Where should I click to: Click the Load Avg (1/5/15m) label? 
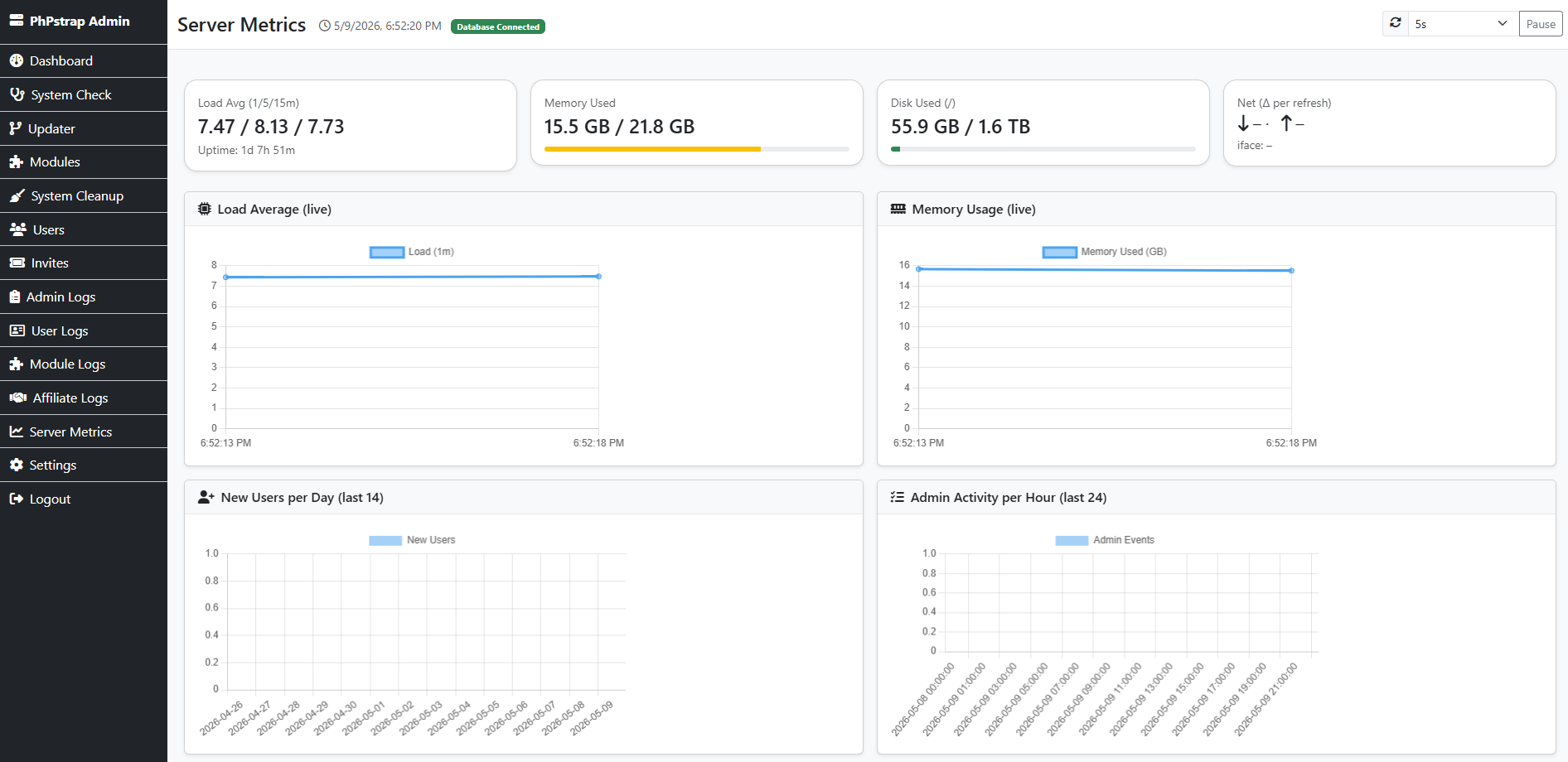click(249, 103)
